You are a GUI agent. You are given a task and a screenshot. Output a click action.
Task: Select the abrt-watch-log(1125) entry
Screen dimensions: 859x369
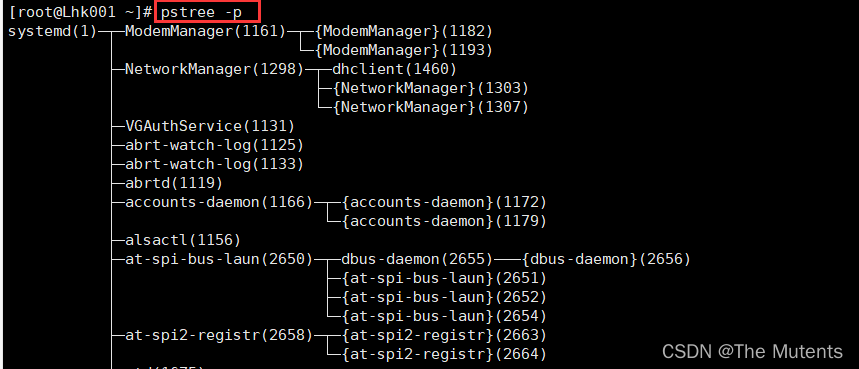pyautogui.click(x=214, y=146)
